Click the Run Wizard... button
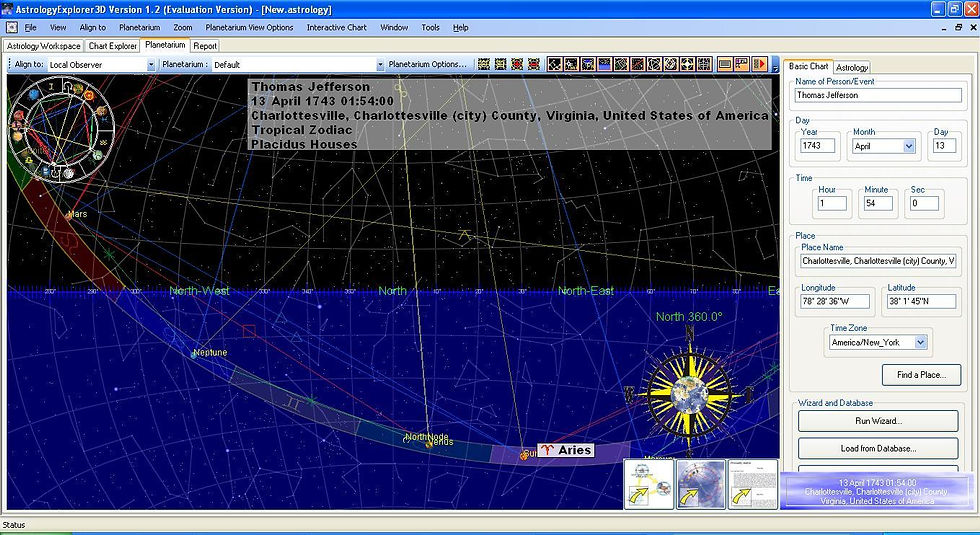Image resolution: width=980 pixels, height=535 pixels. [878, 421]
